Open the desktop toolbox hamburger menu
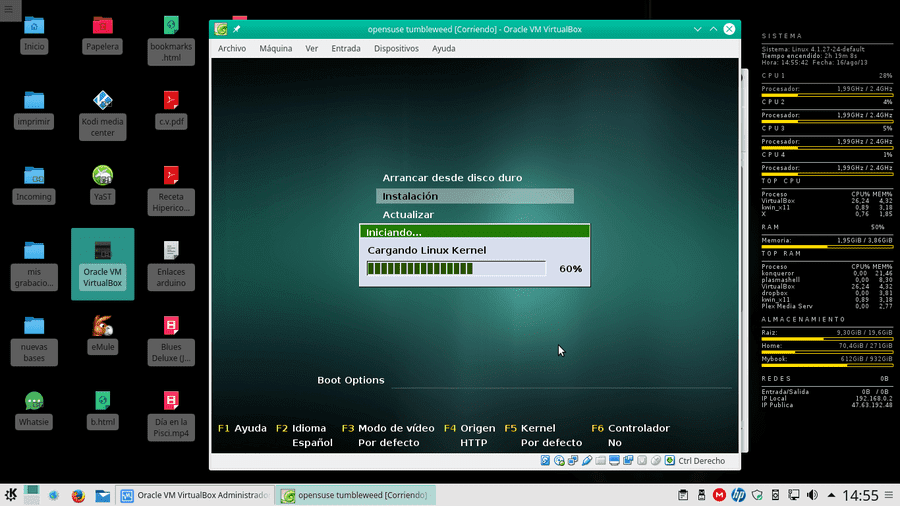Viewport: 900px width, 506px height. [9, 10]
